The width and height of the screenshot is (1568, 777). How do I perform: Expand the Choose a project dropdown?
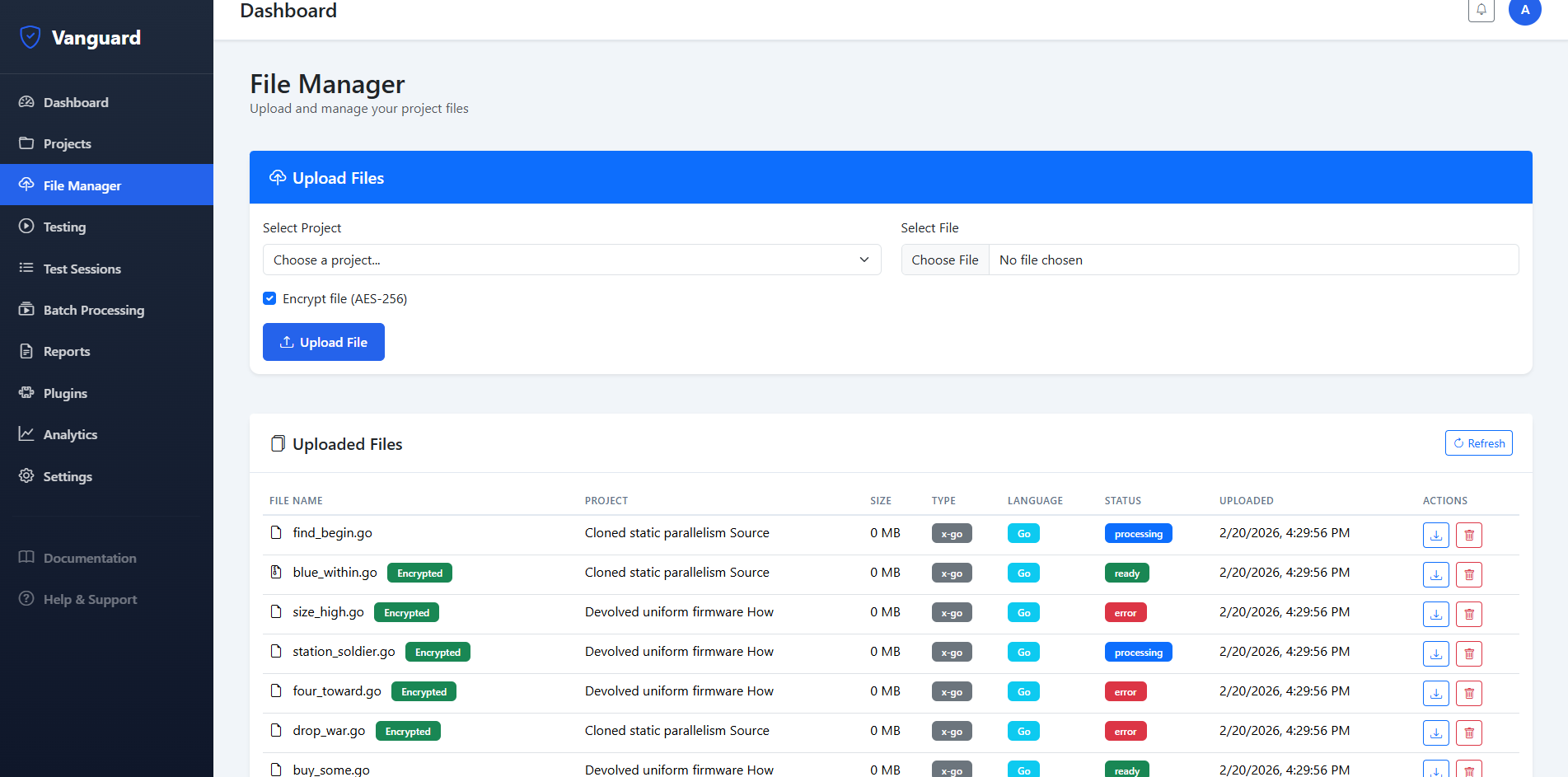(x=571, y=260)
